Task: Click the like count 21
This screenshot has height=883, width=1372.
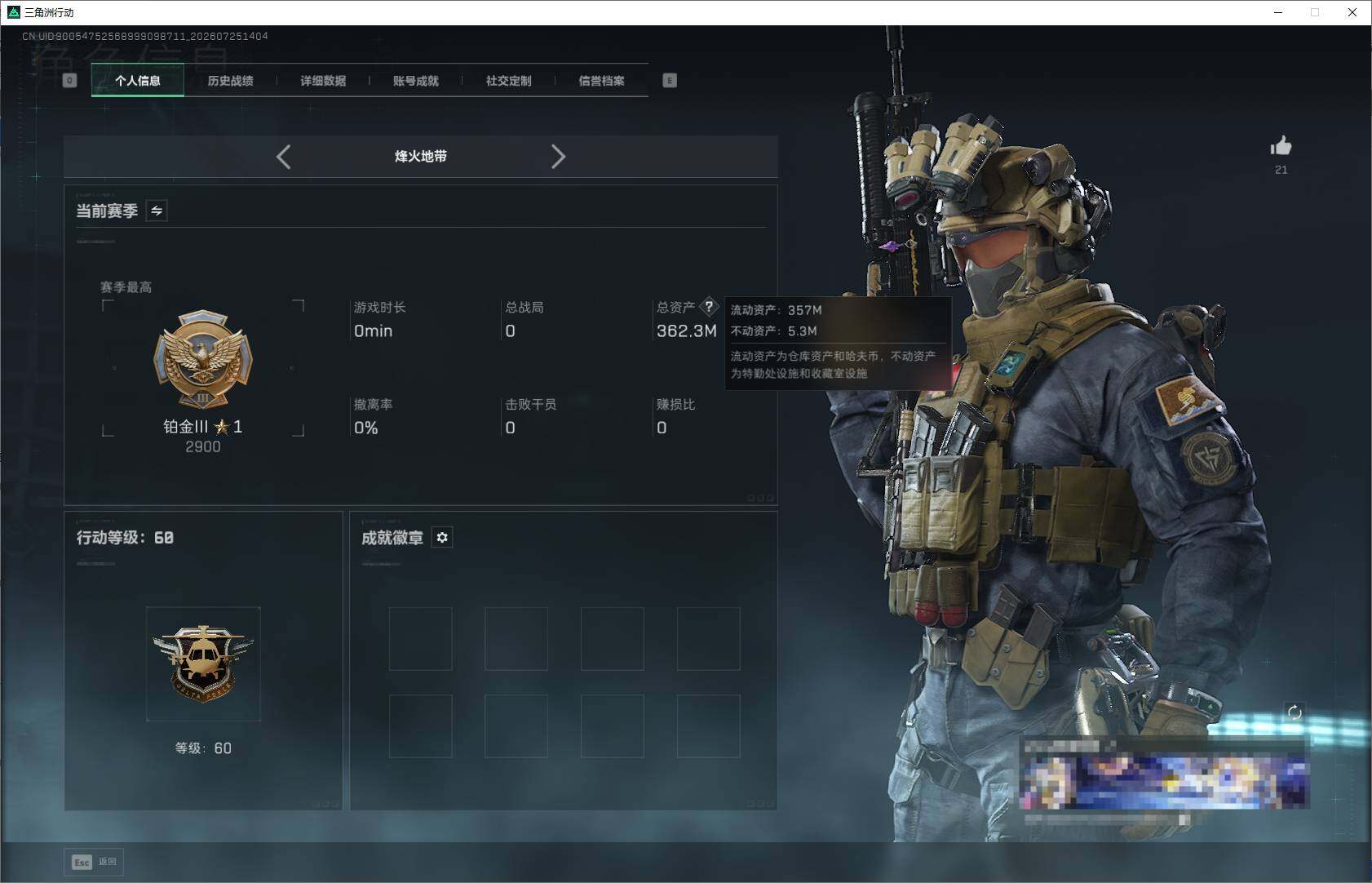Action: point(1281,170)
